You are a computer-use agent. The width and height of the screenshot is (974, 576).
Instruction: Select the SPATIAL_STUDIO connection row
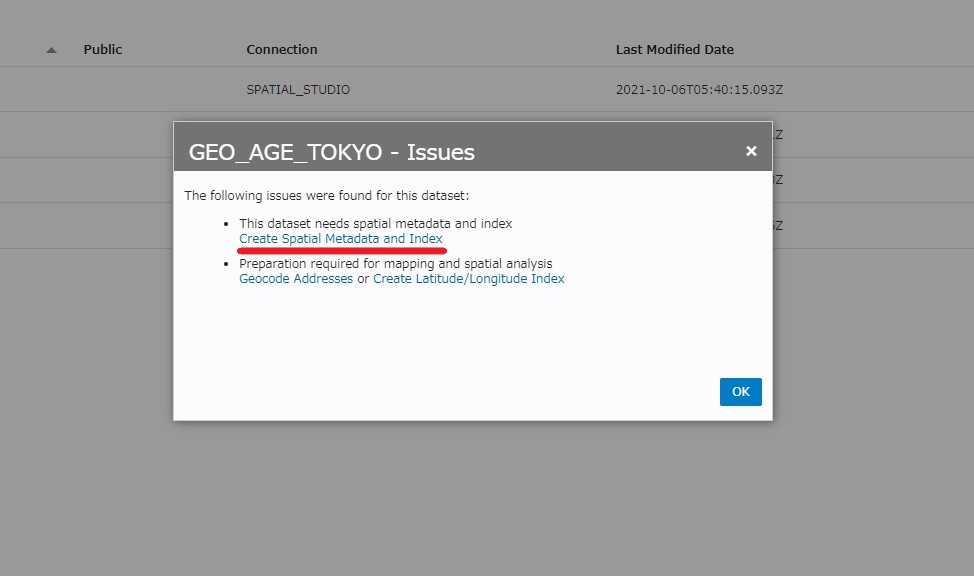298,89
